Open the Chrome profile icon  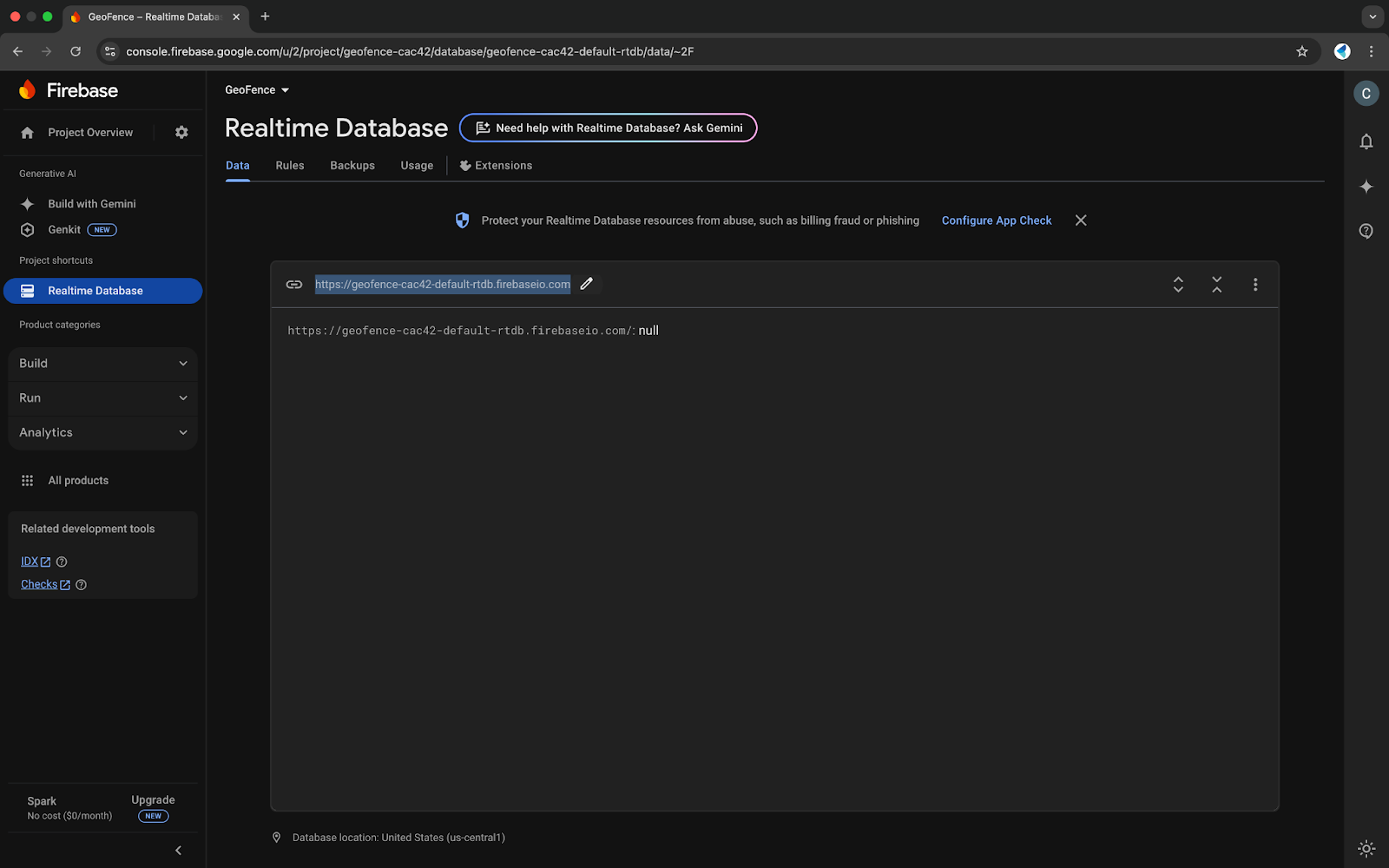pyautogui.click(x=1342, y=52)
